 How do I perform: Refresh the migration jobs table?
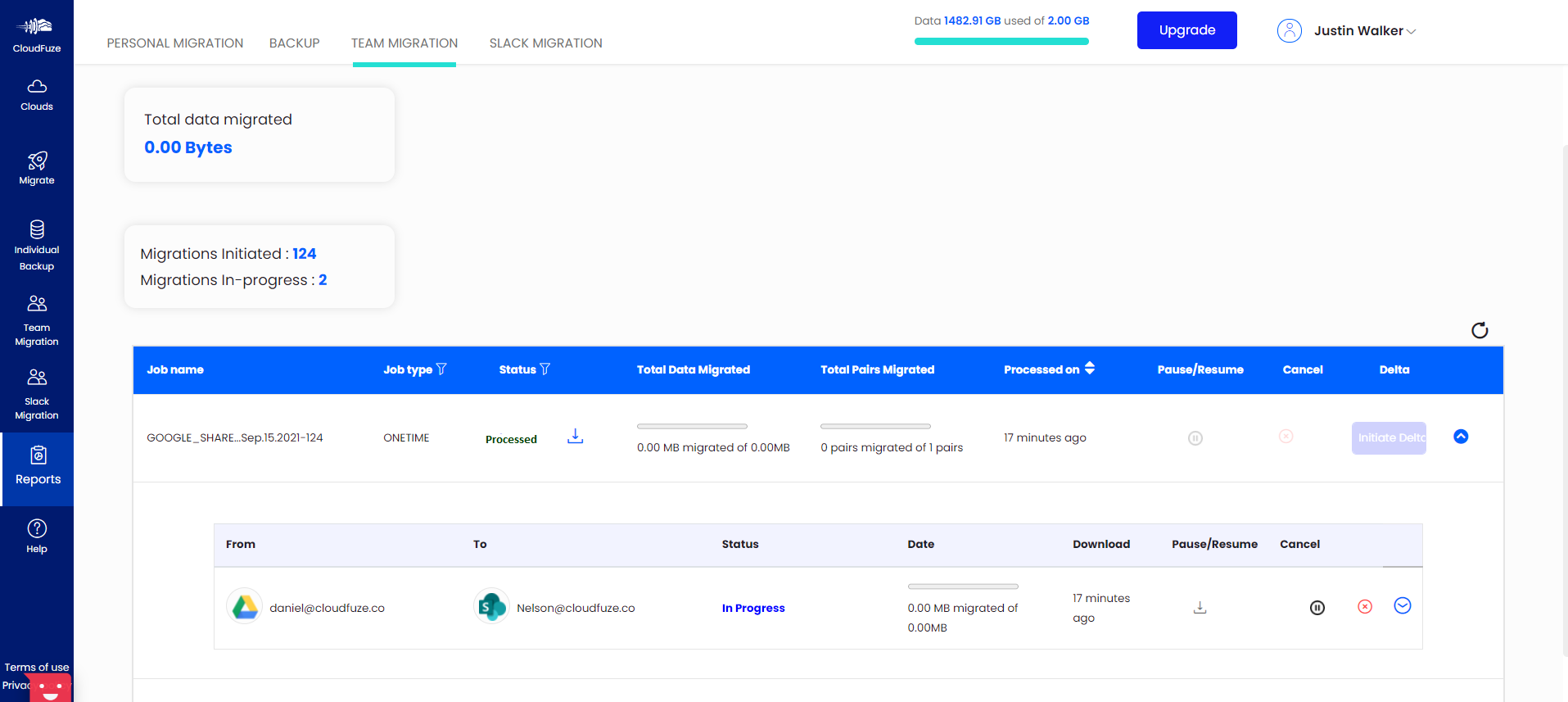tap(1479, 330)
